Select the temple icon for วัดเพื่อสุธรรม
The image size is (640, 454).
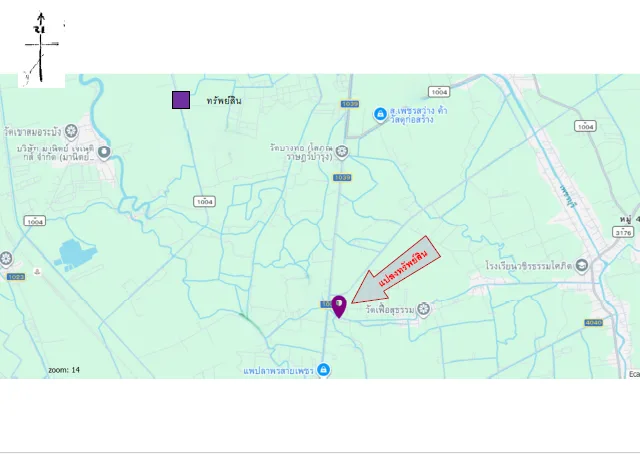[x=424, y=309]
